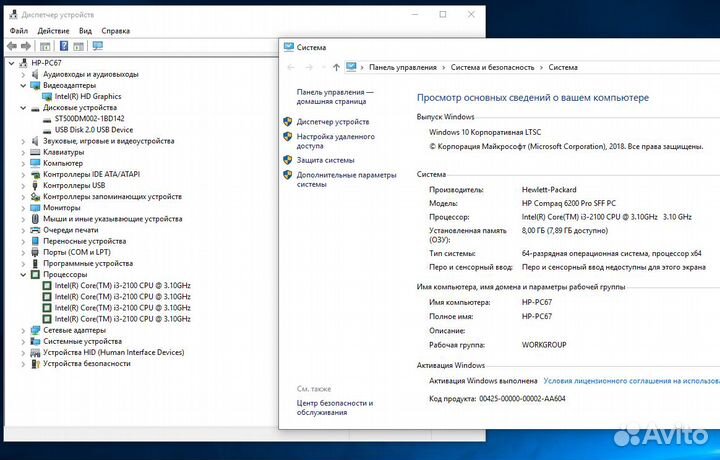Screen dimensions: 720x460
Task: Open the Диспетчер устройств link in System
Action: pyautogui.click(x=333, y=122)
